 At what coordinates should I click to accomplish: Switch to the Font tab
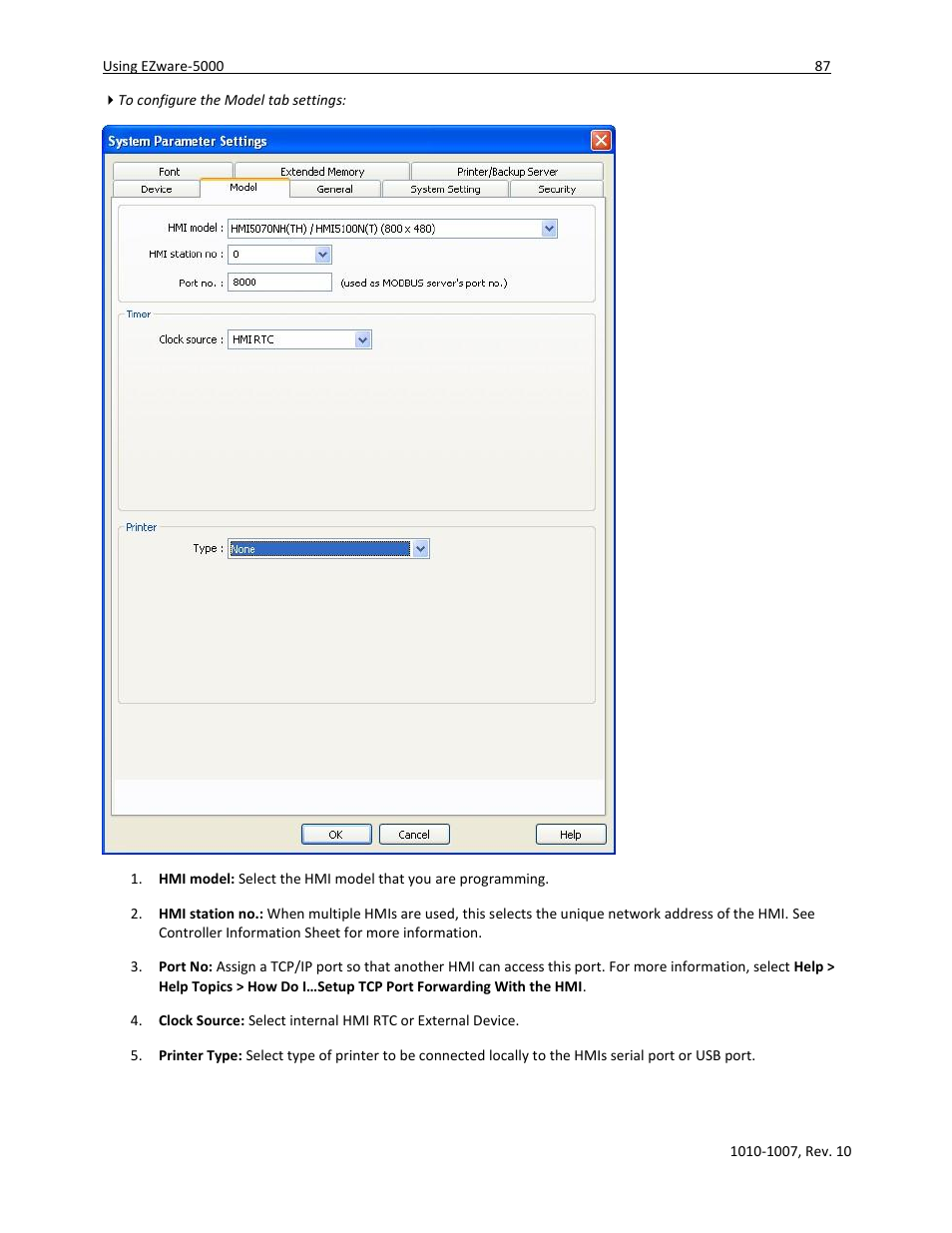click(x=172, y=171)
